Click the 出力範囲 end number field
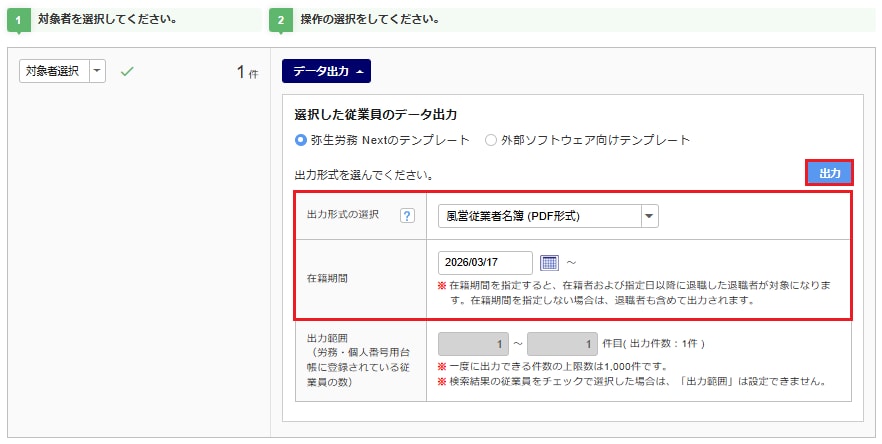 tap(562, 344)
